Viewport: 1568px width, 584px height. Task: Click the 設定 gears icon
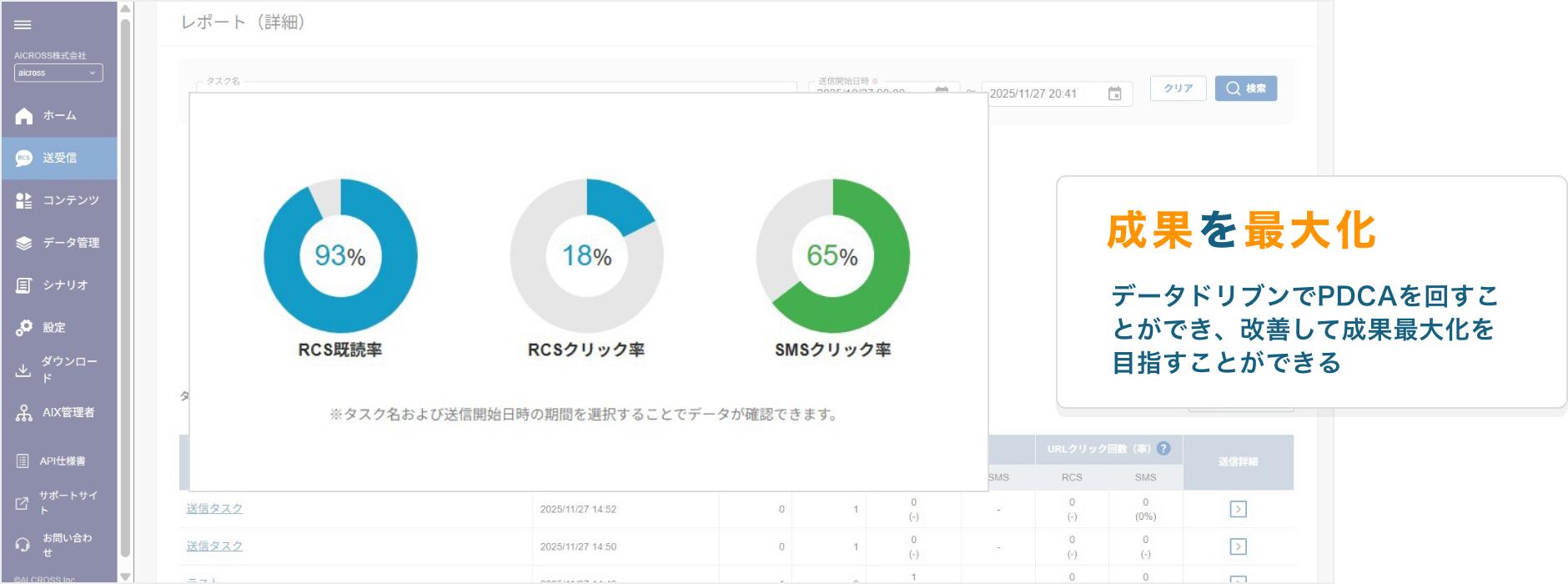[24, 328]
